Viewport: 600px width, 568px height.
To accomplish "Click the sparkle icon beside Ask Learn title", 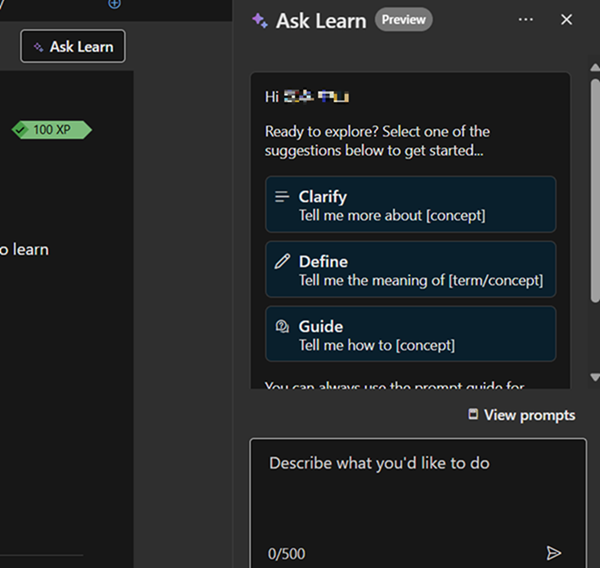I will (x=260, y=20).
